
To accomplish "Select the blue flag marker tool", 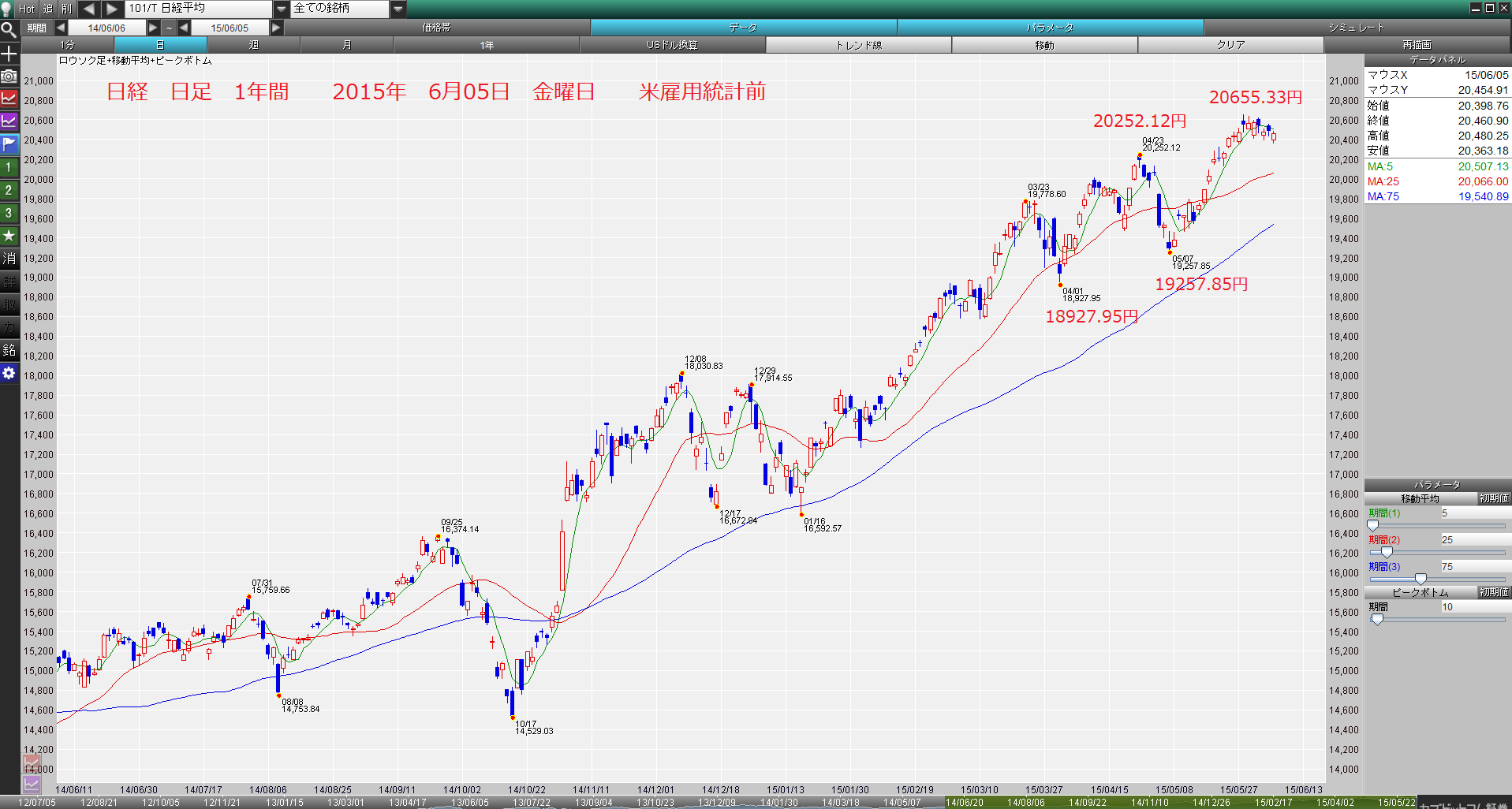I will pos(9,144).
